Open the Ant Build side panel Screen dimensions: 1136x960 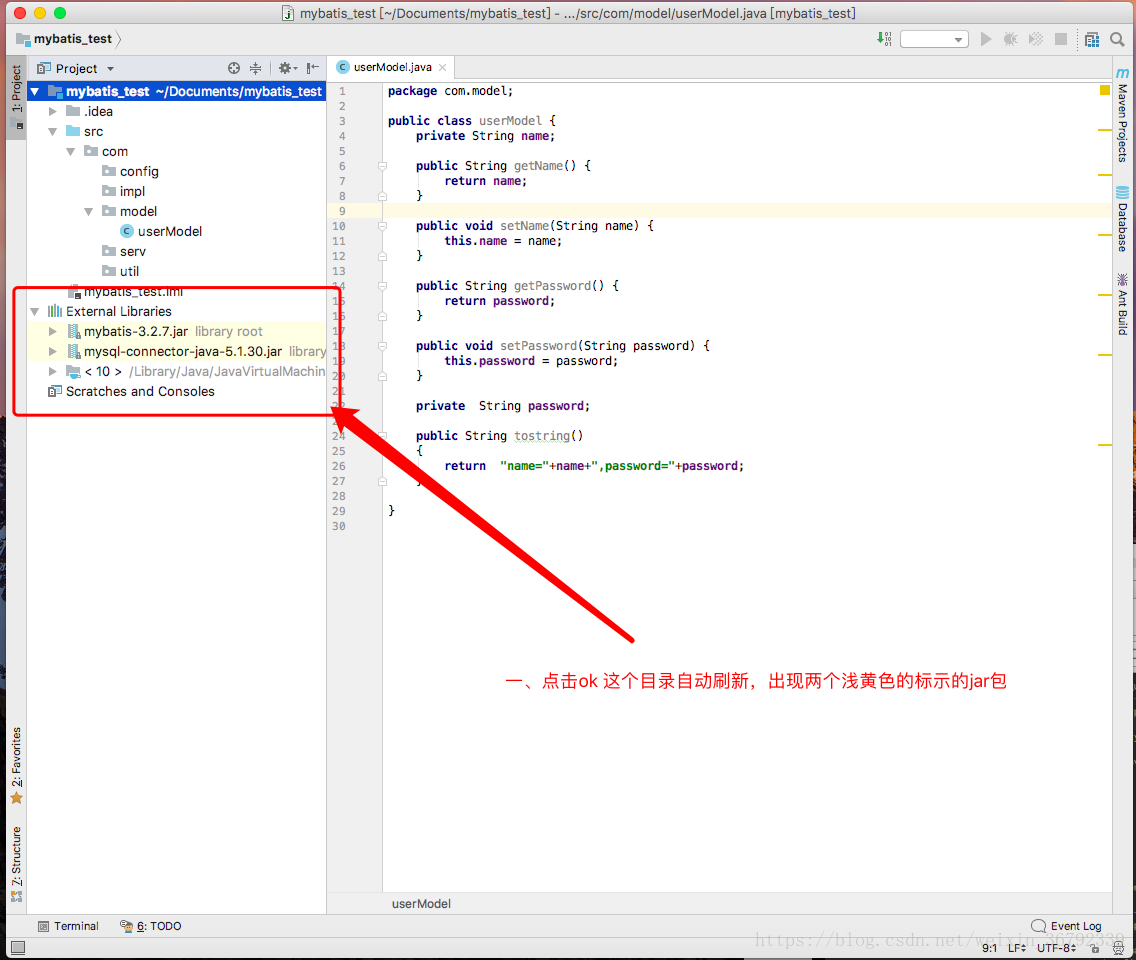(x=1122, y=304)
